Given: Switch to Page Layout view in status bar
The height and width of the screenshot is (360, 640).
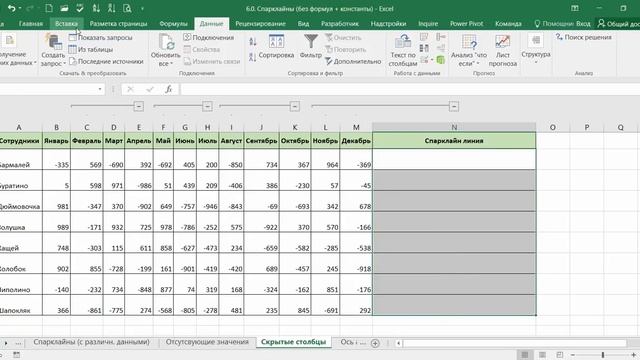Looking at the screenshot, I should tap(542, 355).
